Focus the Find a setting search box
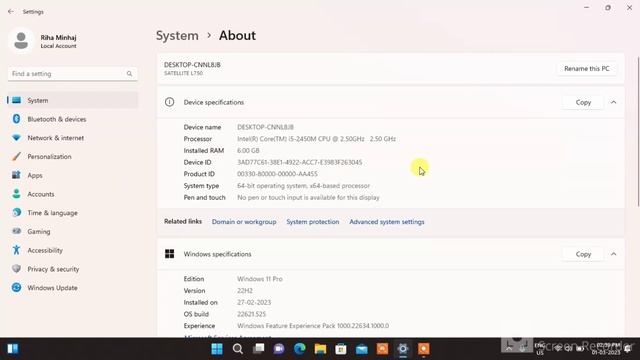The height and width of the screenshot is (360, 640). (73, 74)
